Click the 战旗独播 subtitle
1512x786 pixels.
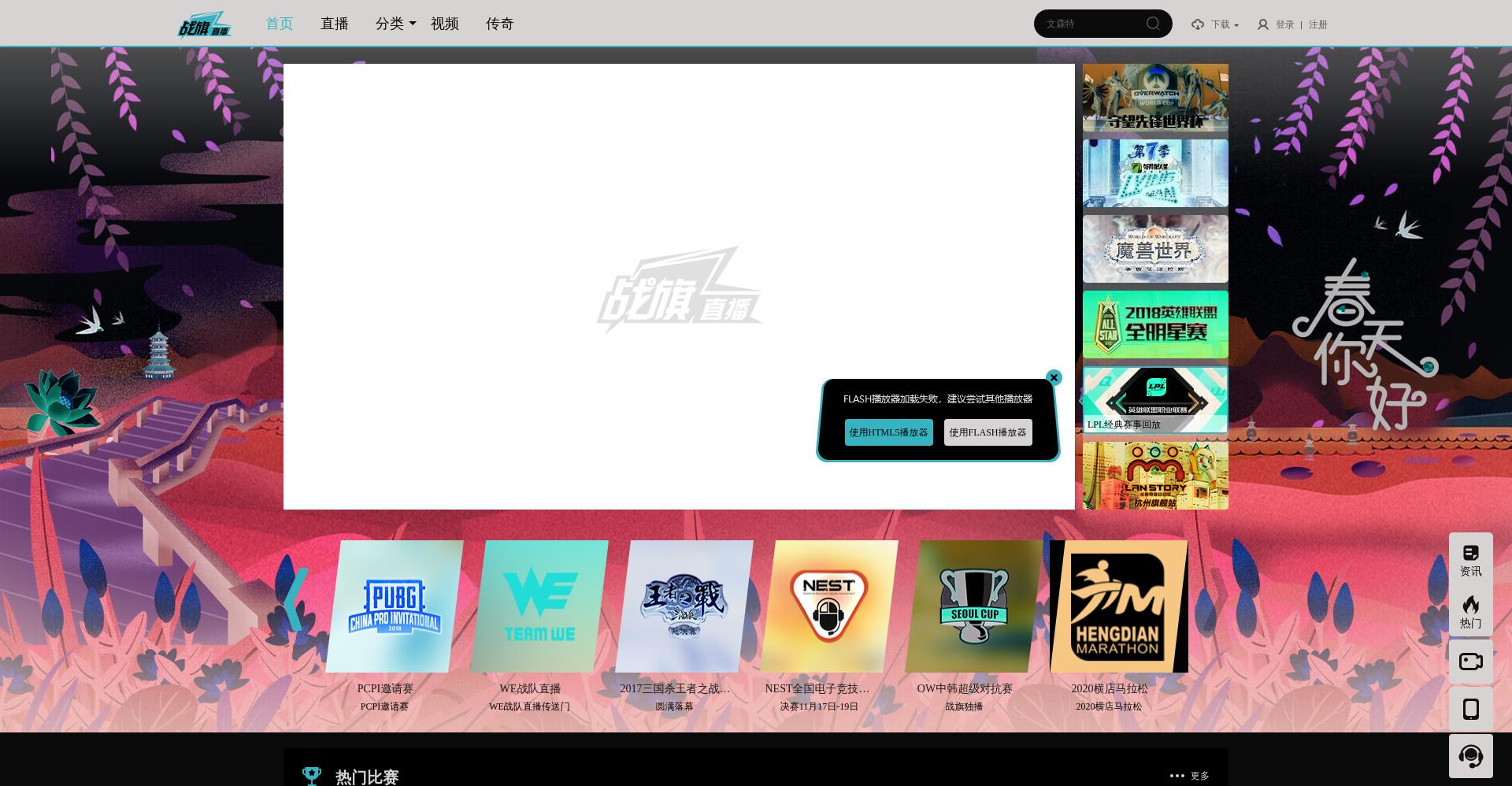point(964,706)
